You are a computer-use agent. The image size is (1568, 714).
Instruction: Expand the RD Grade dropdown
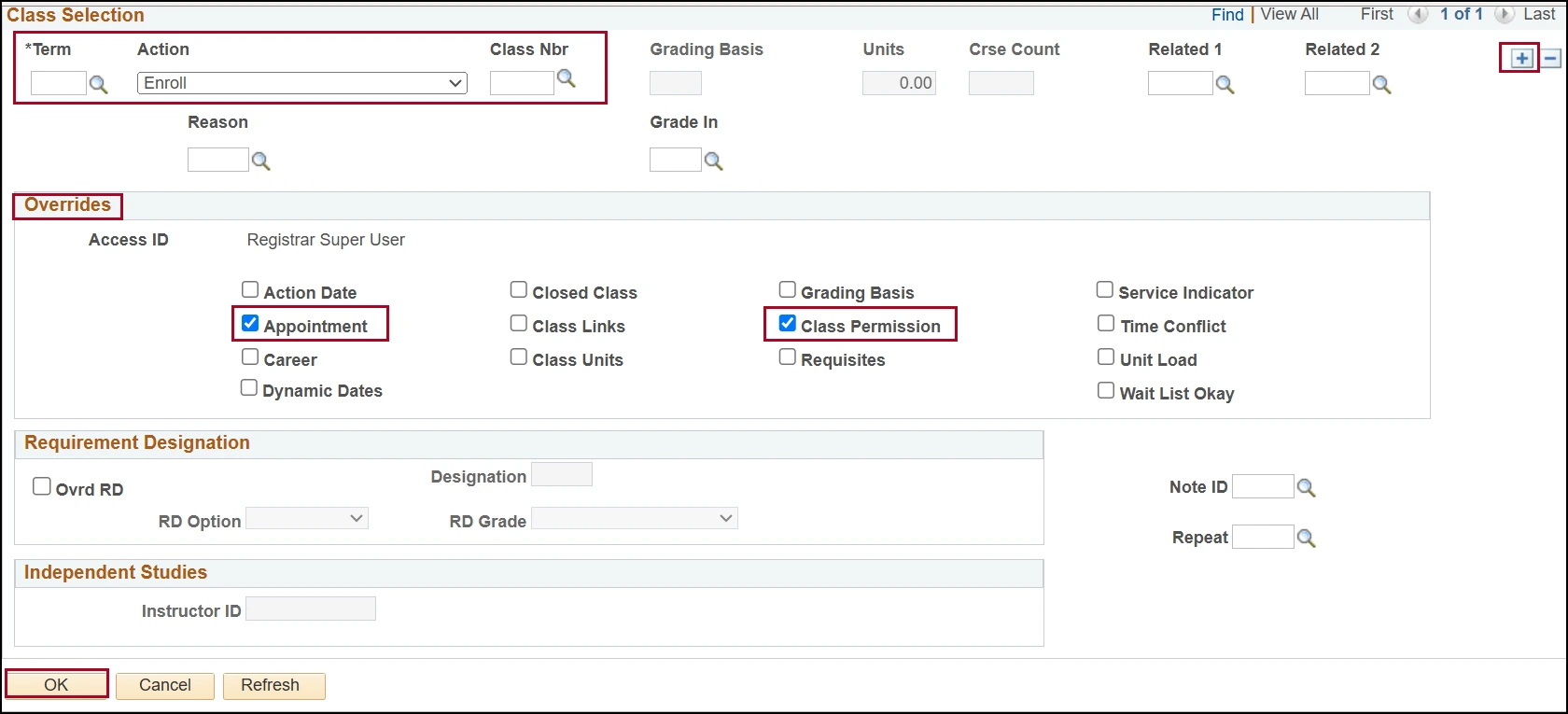click(x=634, y=519)
